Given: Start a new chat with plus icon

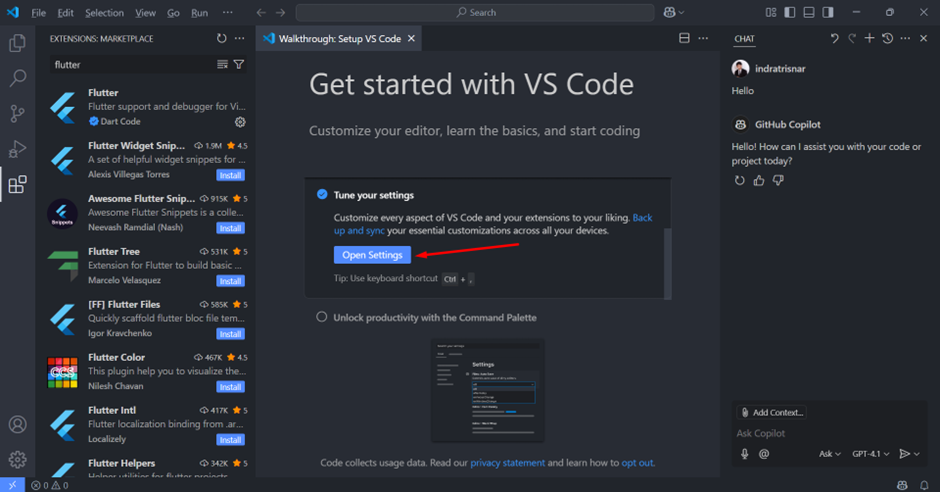Looking at the screenshot, I should click(869, 38).
